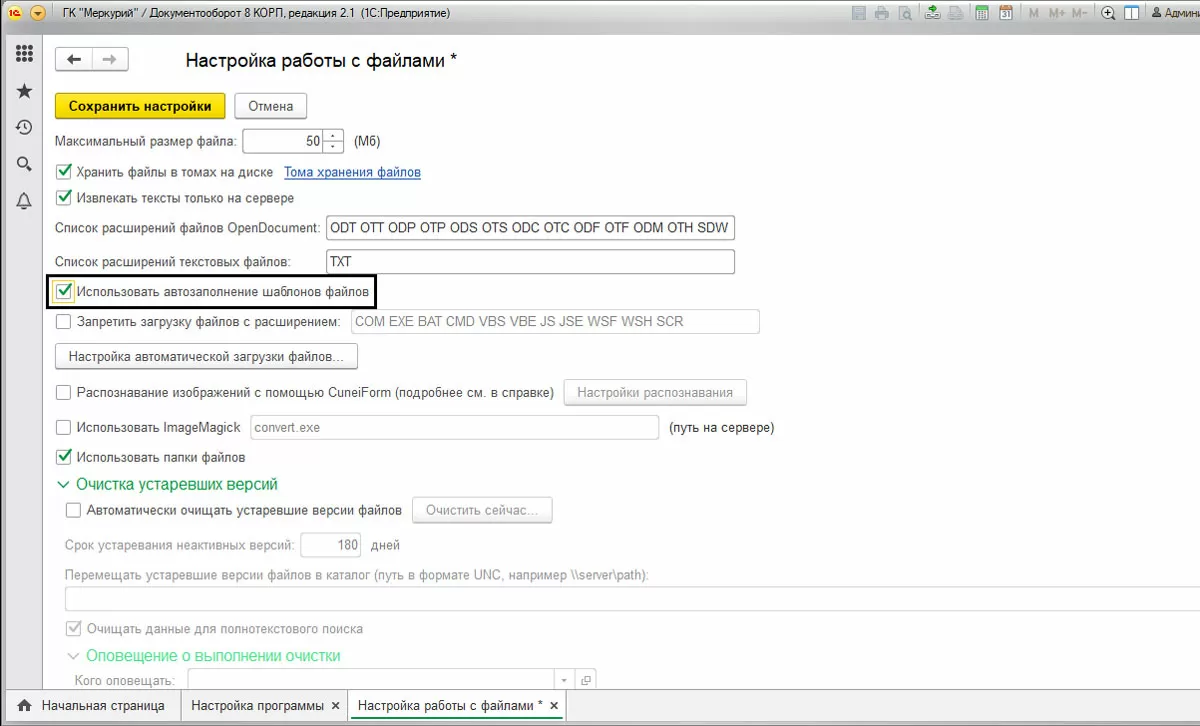Toggle Очищать данные для полнотекстового поиска
1200x726 pixels.
click(73, 629)
